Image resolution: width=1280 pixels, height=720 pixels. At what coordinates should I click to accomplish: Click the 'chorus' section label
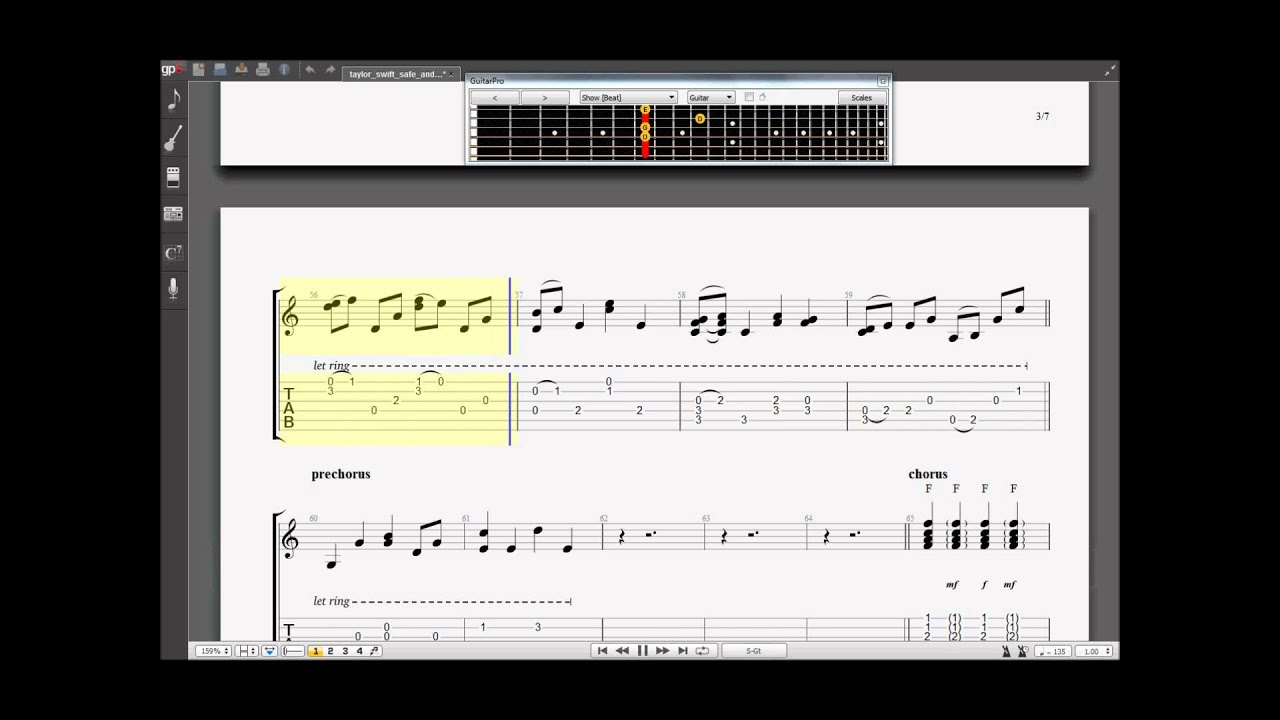pyautogui.click(x=928, y=474)
